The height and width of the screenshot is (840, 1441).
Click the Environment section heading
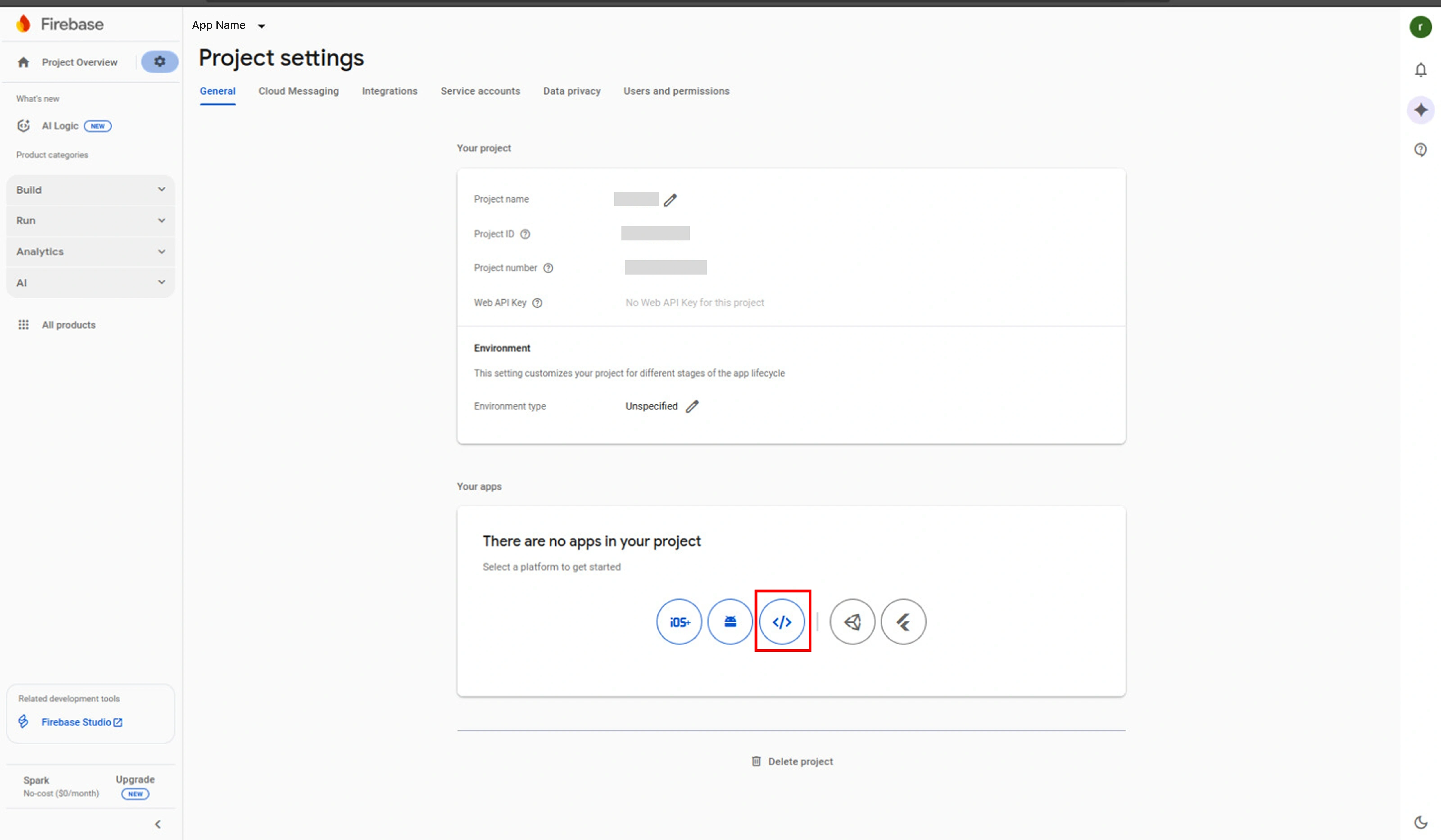(502, 348)
